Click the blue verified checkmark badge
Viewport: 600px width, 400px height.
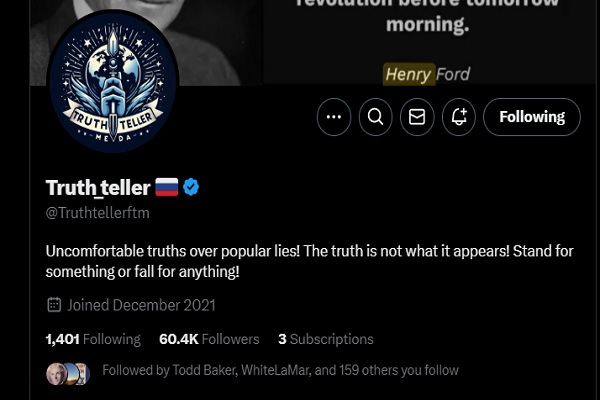(x=191, y=187)
